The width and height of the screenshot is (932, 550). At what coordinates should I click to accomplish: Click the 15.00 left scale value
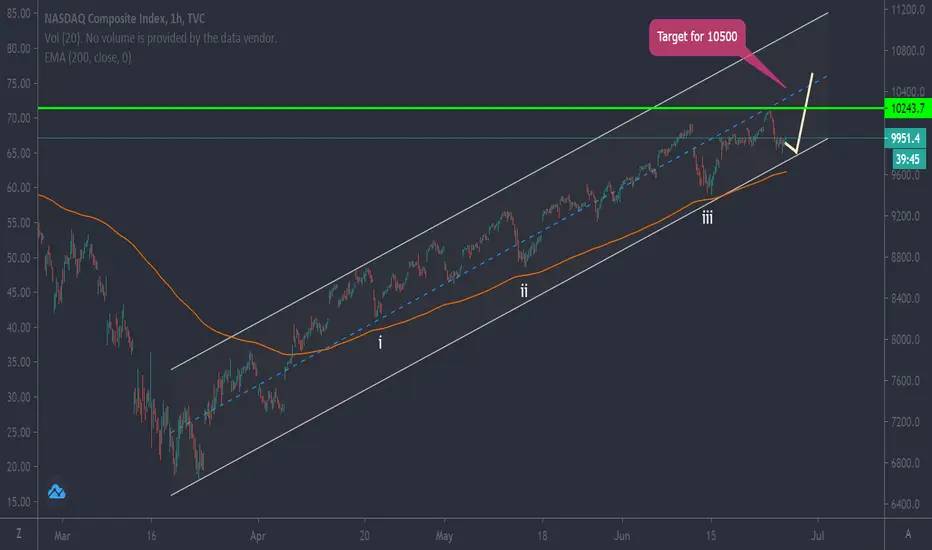point(18,502)
